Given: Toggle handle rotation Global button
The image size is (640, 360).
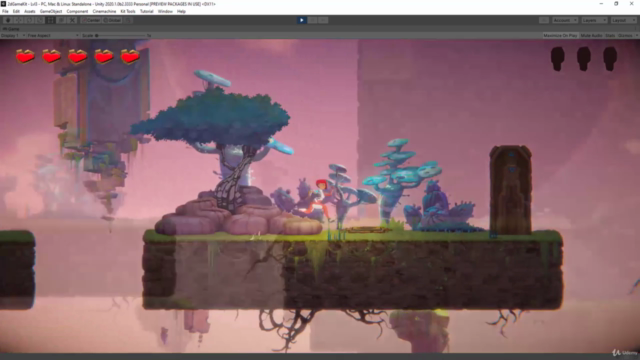Looking at the screenshot, I should tap(112, 20).
